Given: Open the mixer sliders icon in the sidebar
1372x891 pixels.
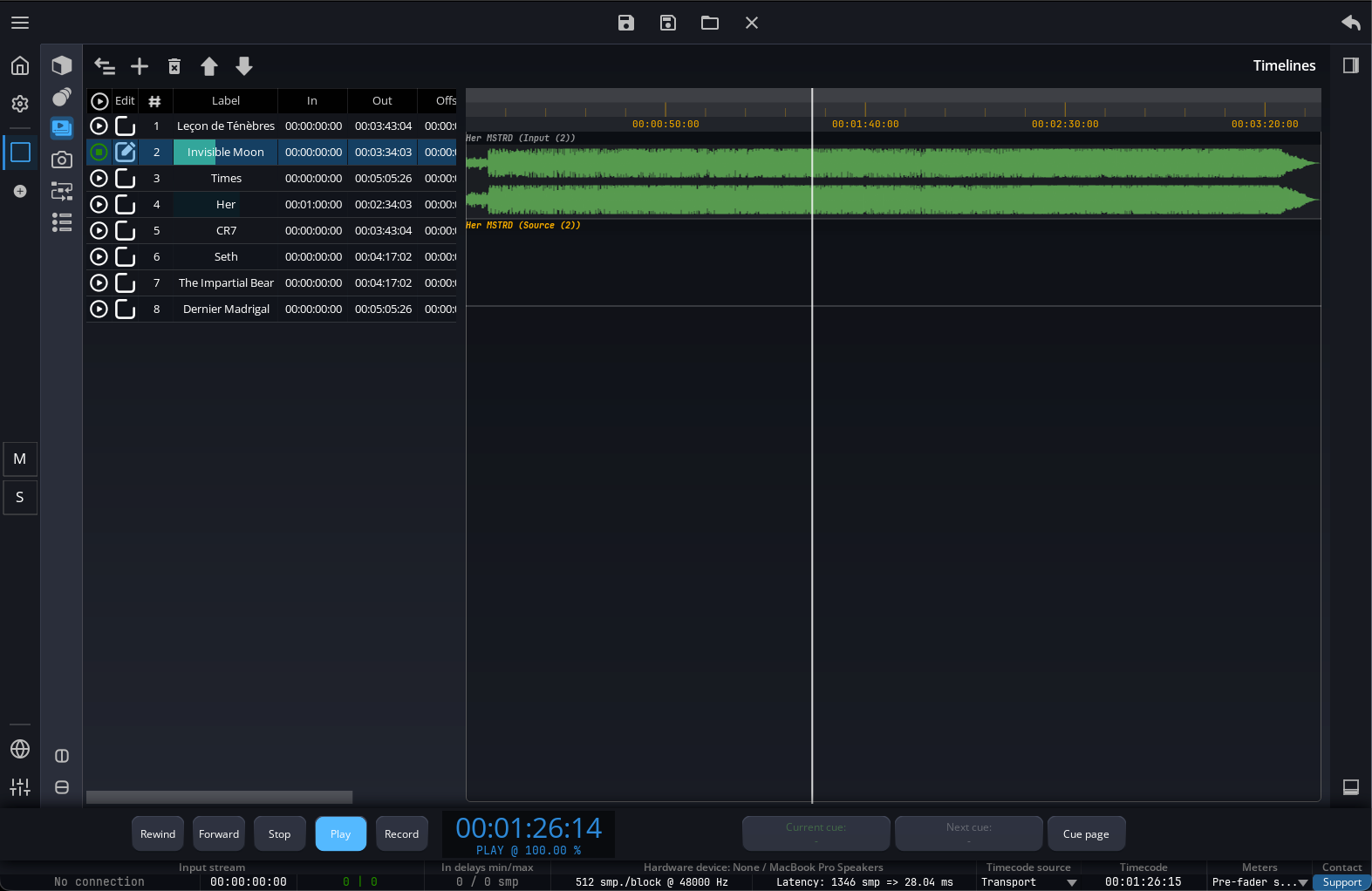Looking at the screenshot, I should [x=20, y=787].
